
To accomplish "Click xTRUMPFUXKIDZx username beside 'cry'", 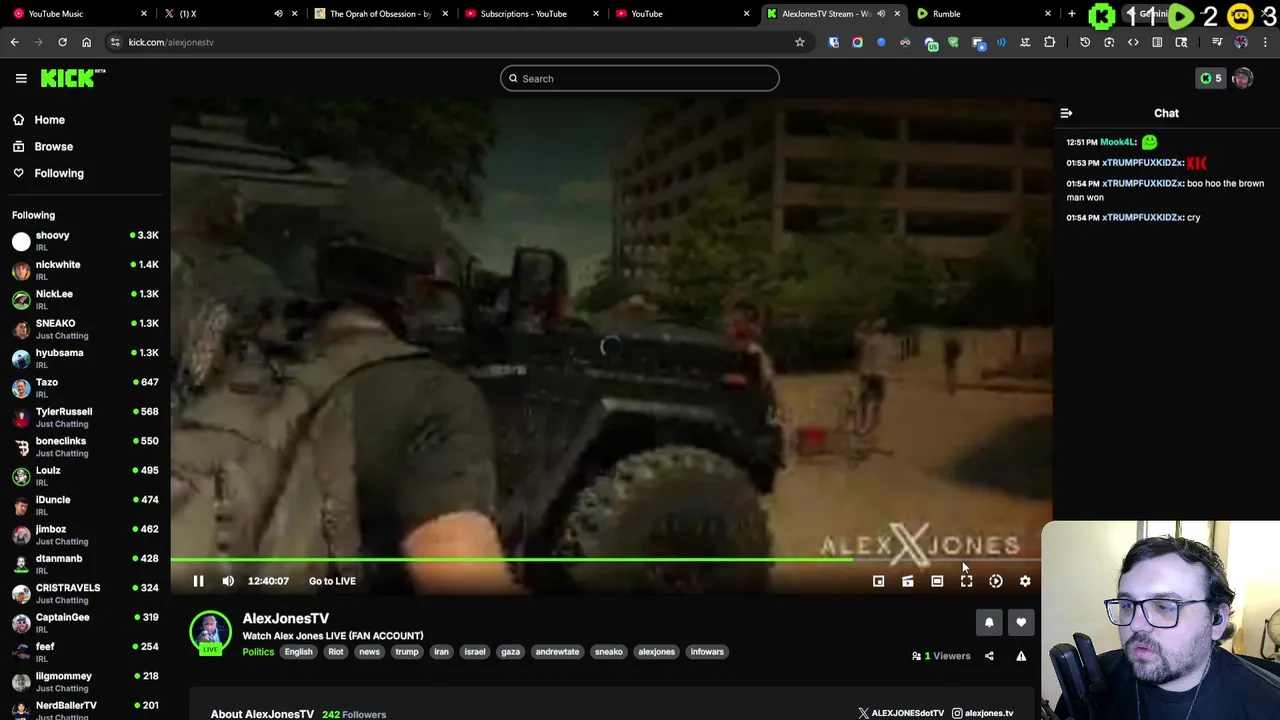I will coord(1143,217).
